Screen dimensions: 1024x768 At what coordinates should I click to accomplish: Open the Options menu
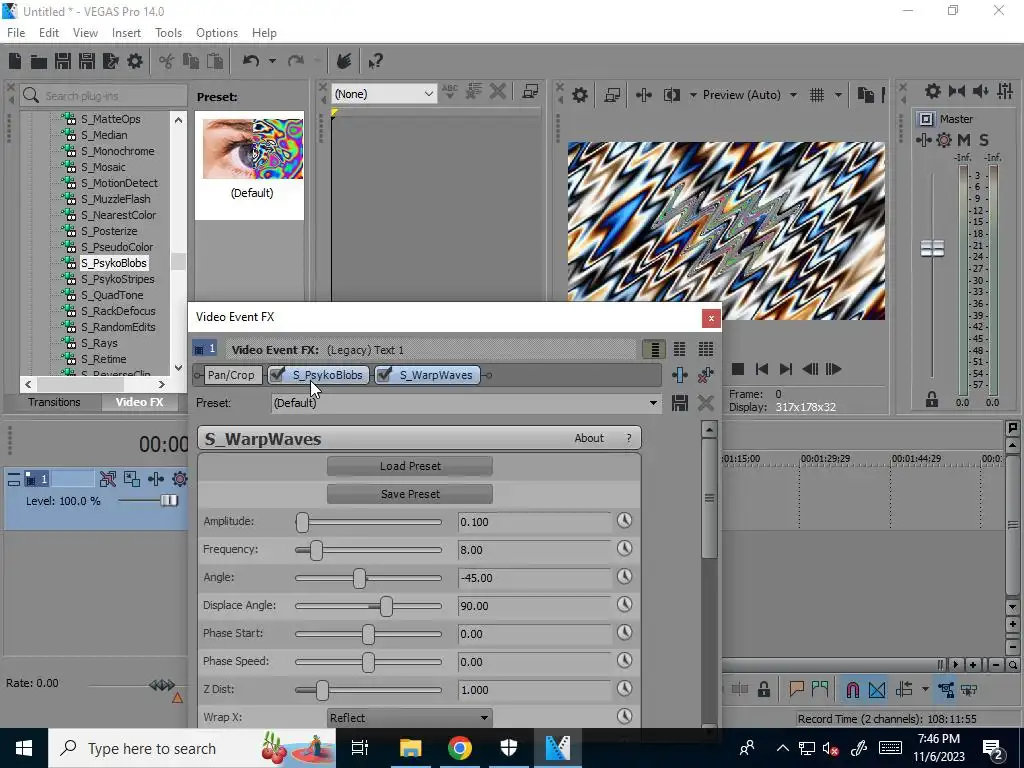click(x=217, y=33)
